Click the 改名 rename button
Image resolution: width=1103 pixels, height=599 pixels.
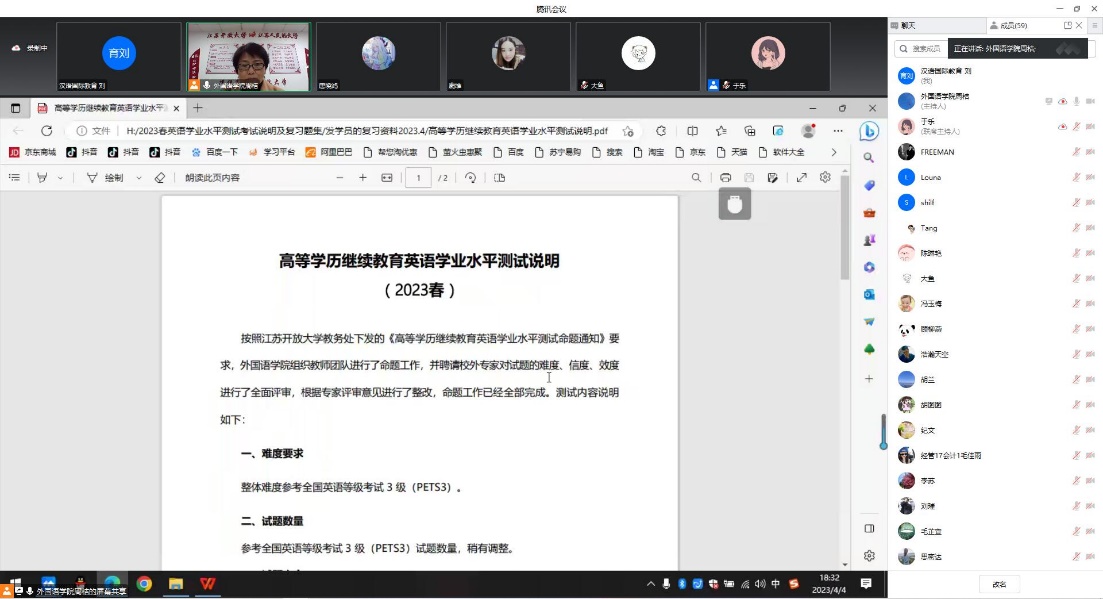(998, 583)
